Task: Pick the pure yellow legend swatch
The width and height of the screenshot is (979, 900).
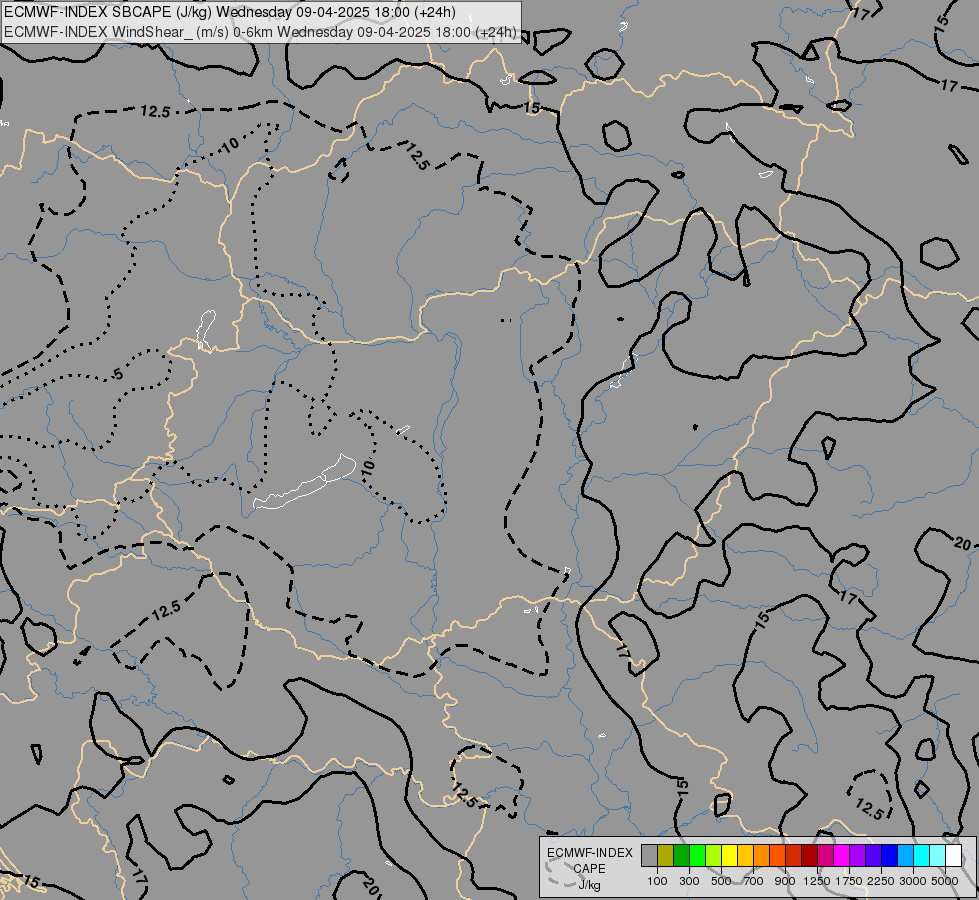Action: click(x=729, y=856)
